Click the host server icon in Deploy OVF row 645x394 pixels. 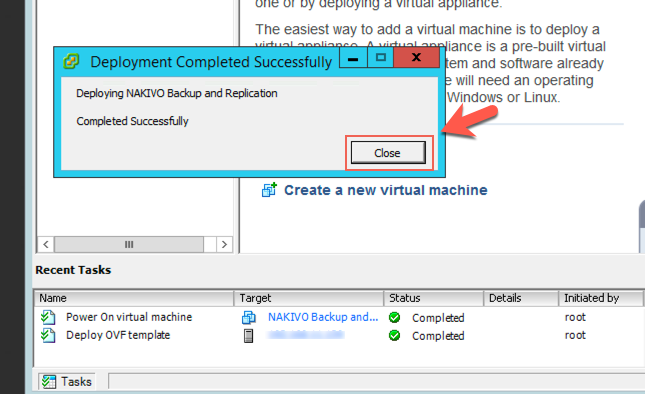click(248, 336)
